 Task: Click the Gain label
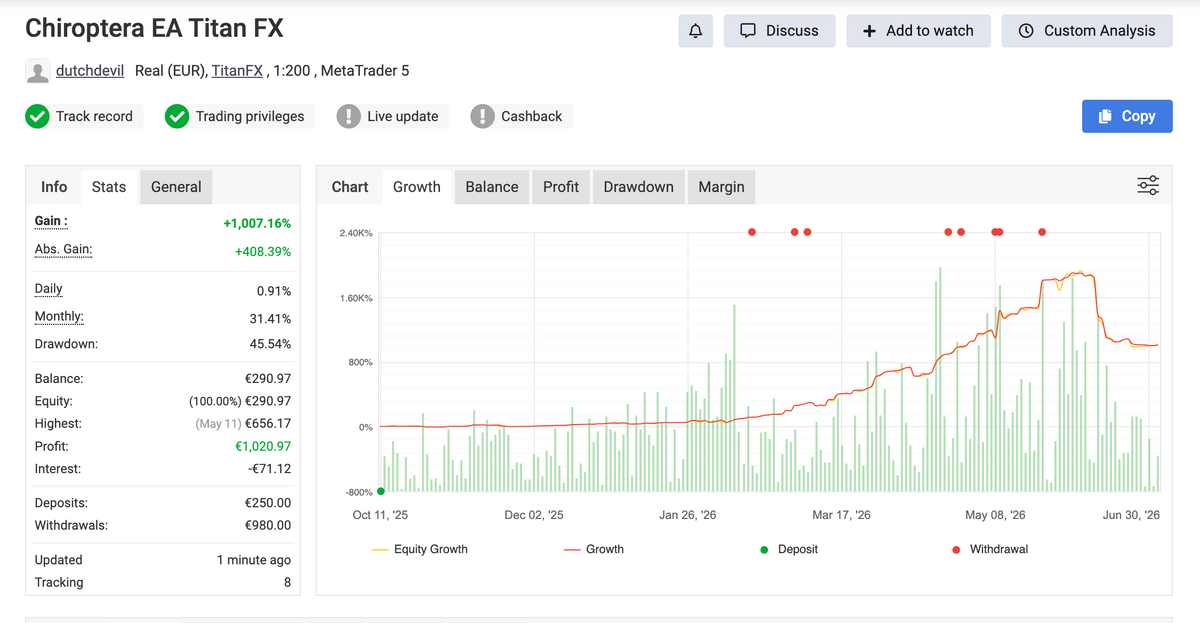pyautogui.click(x=51, y=221)
